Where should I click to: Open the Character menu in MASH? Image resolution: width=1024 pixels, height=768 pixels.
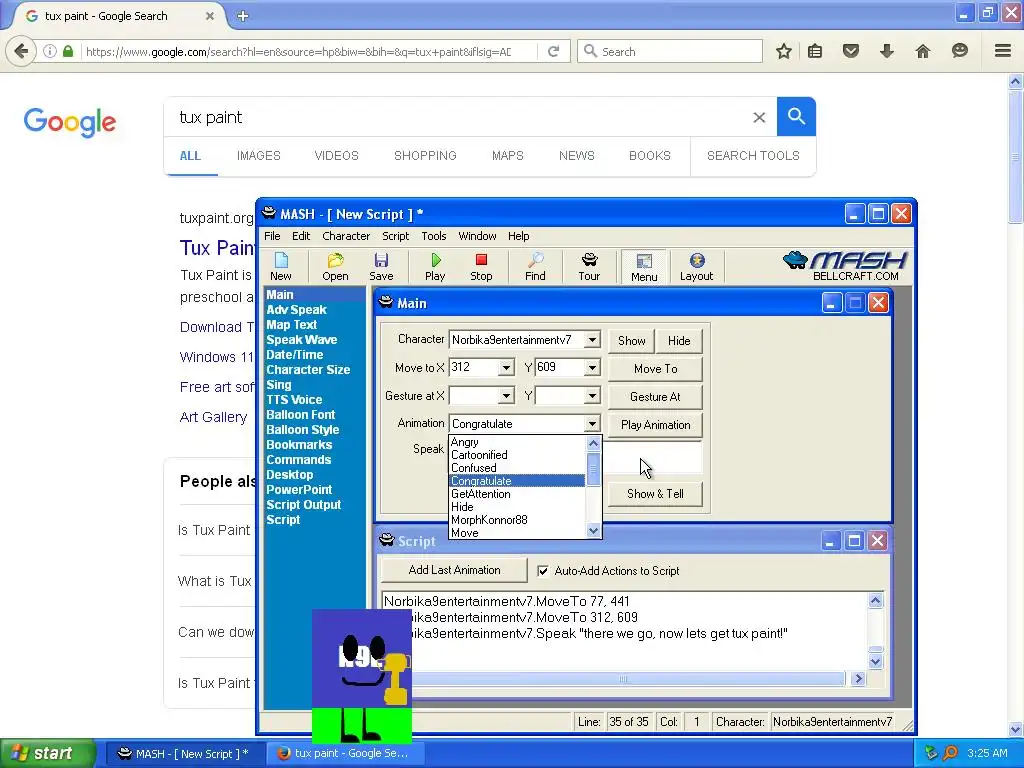point(346,236)
